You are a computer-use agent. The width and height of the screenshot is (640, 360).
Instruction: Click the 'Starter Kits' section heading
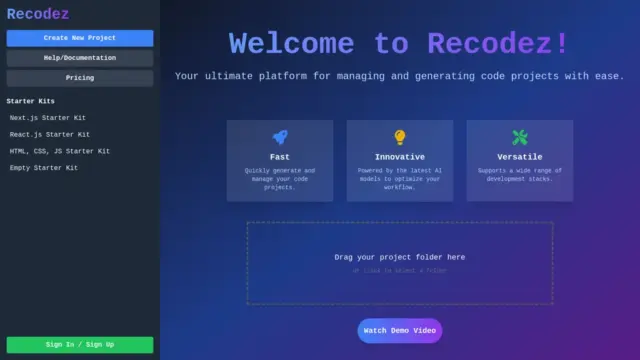pos(31,101)
